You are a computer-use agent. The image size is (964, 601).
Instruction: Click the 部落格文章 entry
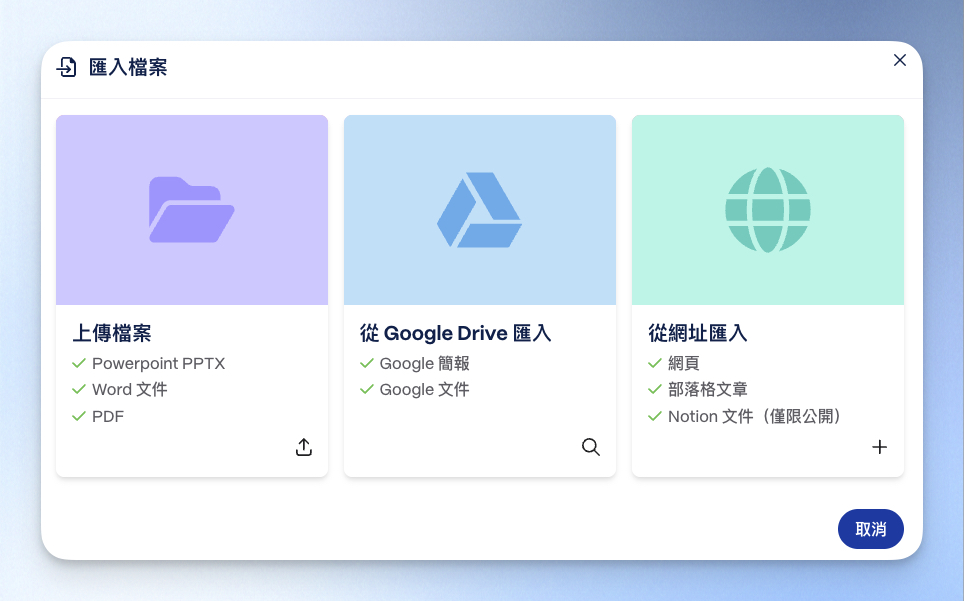(708, 390)
